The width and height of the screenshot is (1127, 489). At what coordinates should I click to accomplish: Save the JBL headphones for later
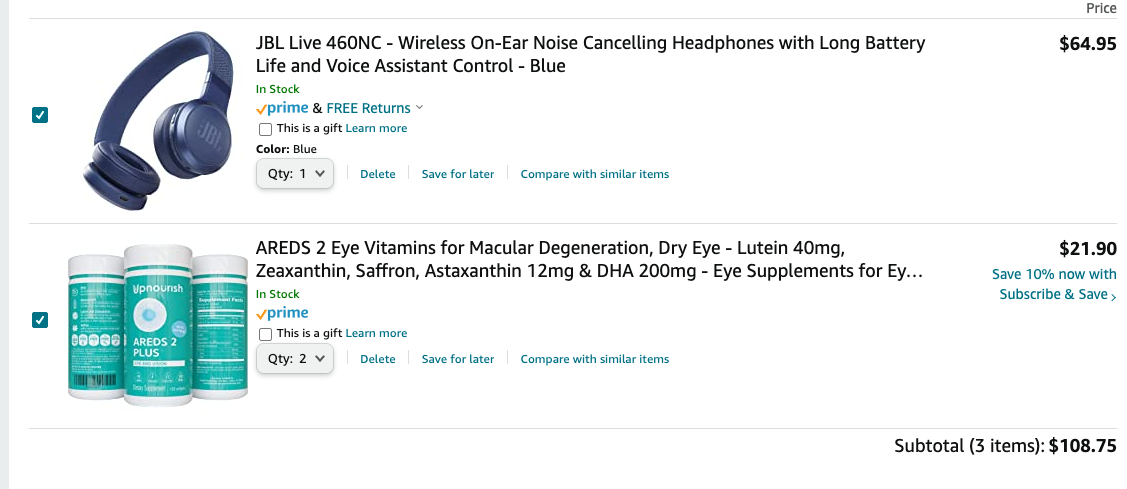coord(458,174)
